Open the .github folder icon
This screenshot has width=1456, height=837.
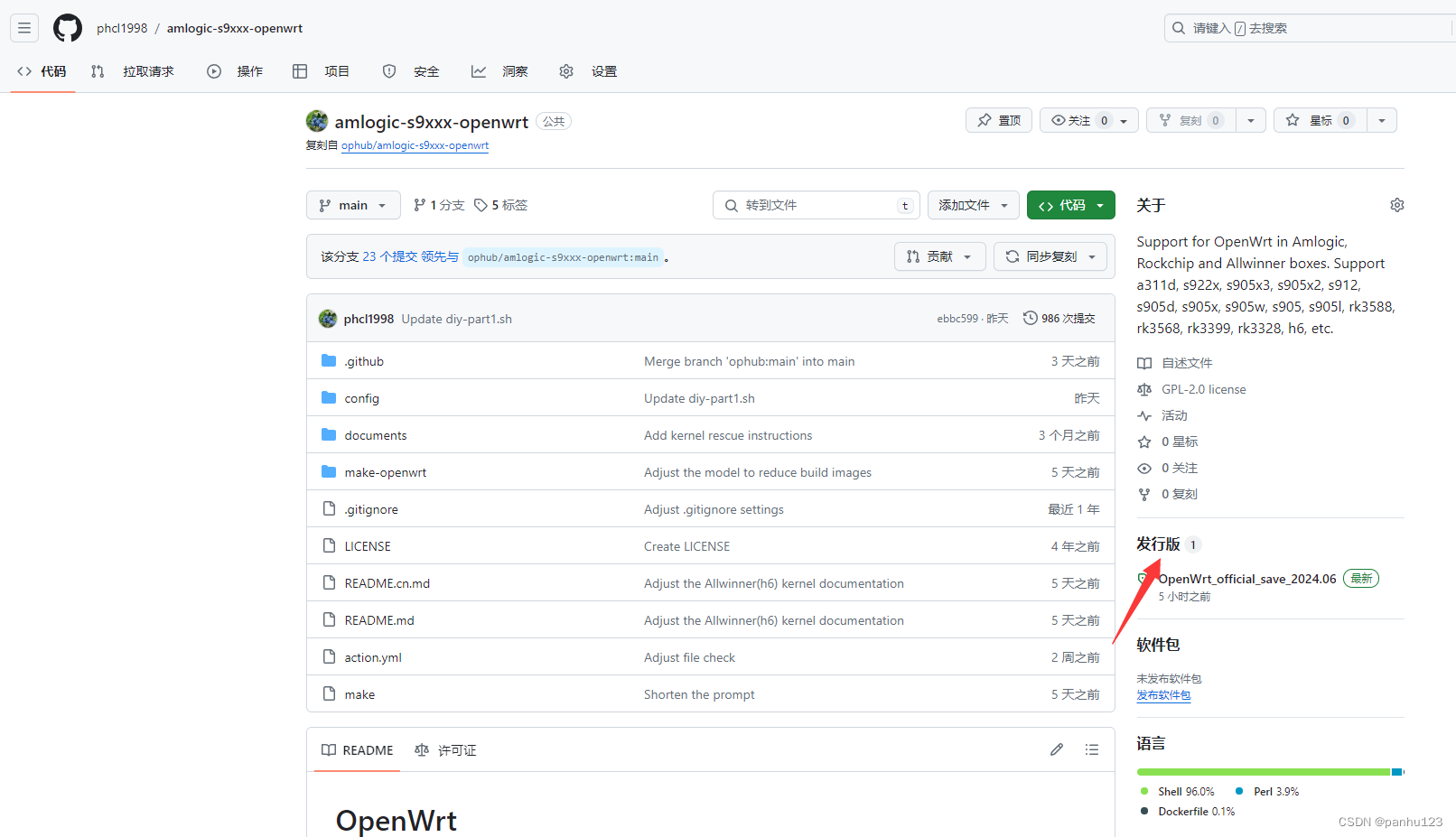329,361
